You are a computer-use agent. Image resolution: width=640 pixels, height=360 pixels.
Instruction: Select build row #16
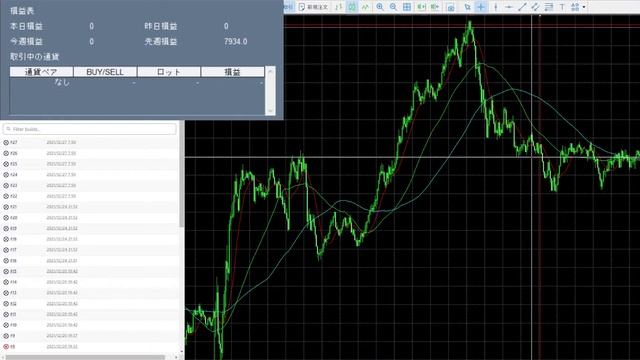click(90, 261)
